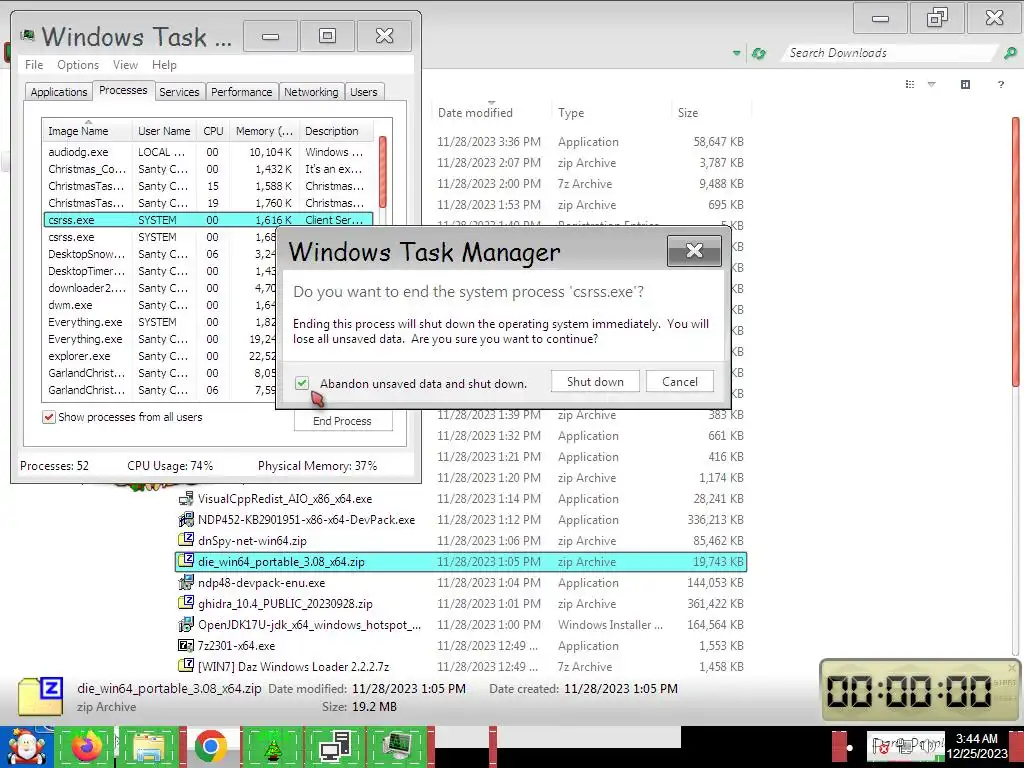Select the explorer.exe process row

(161, 356)
